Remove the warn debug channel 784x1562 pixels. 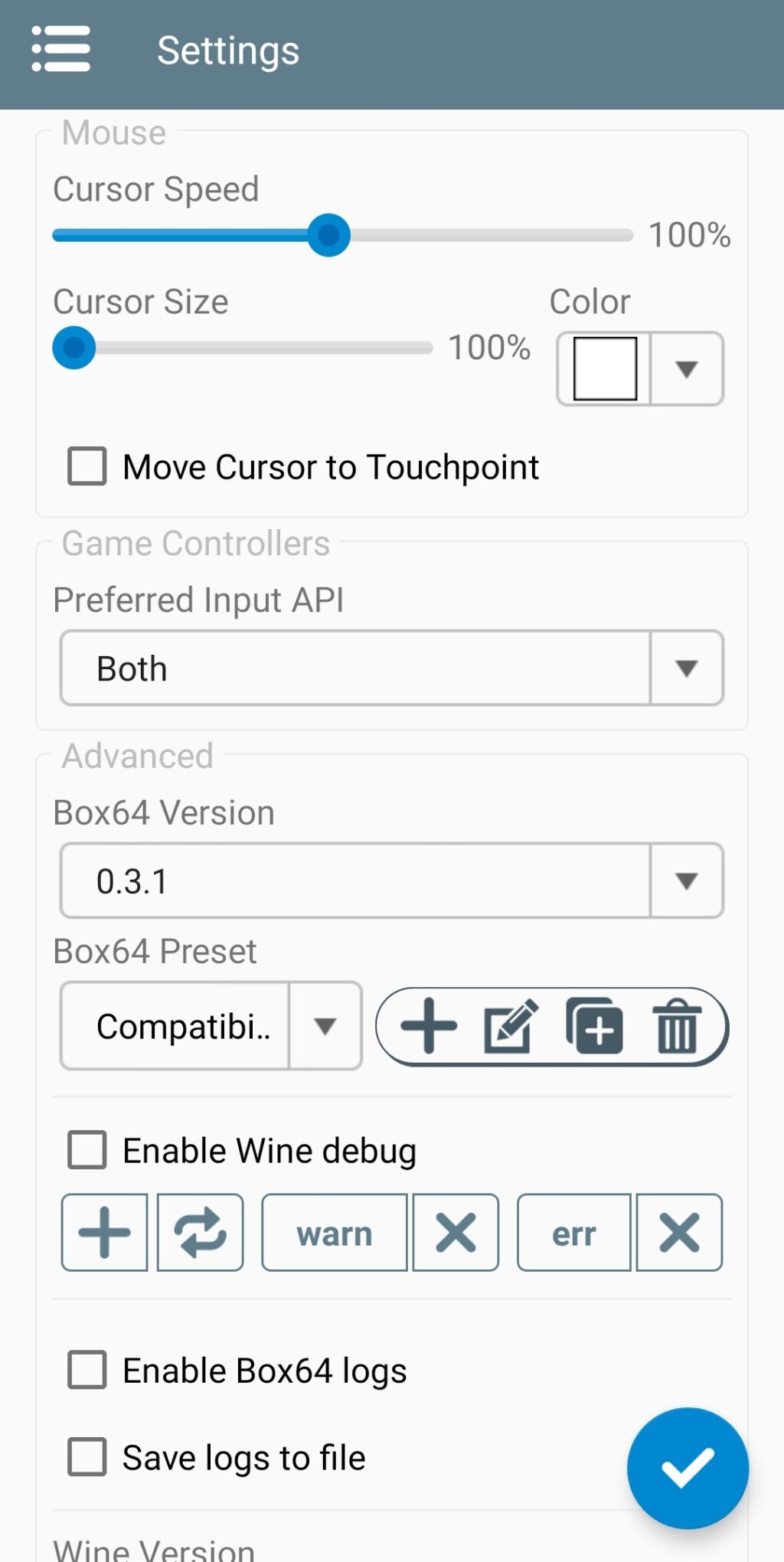(x=456, y=1233)
